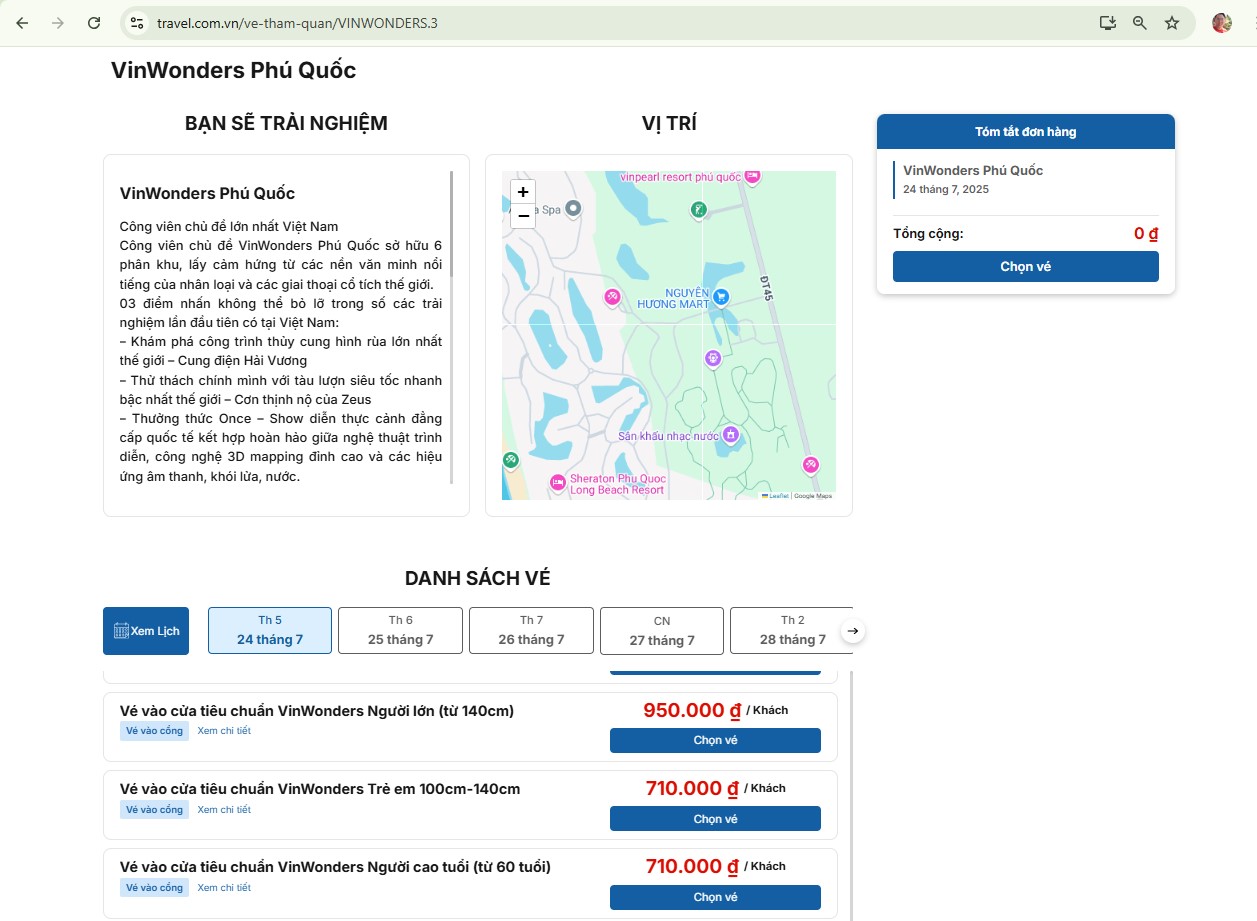Click Chọn vé in the order summary
Image resolution: width=1257 pixels, height=921 pixels.
1026,267
